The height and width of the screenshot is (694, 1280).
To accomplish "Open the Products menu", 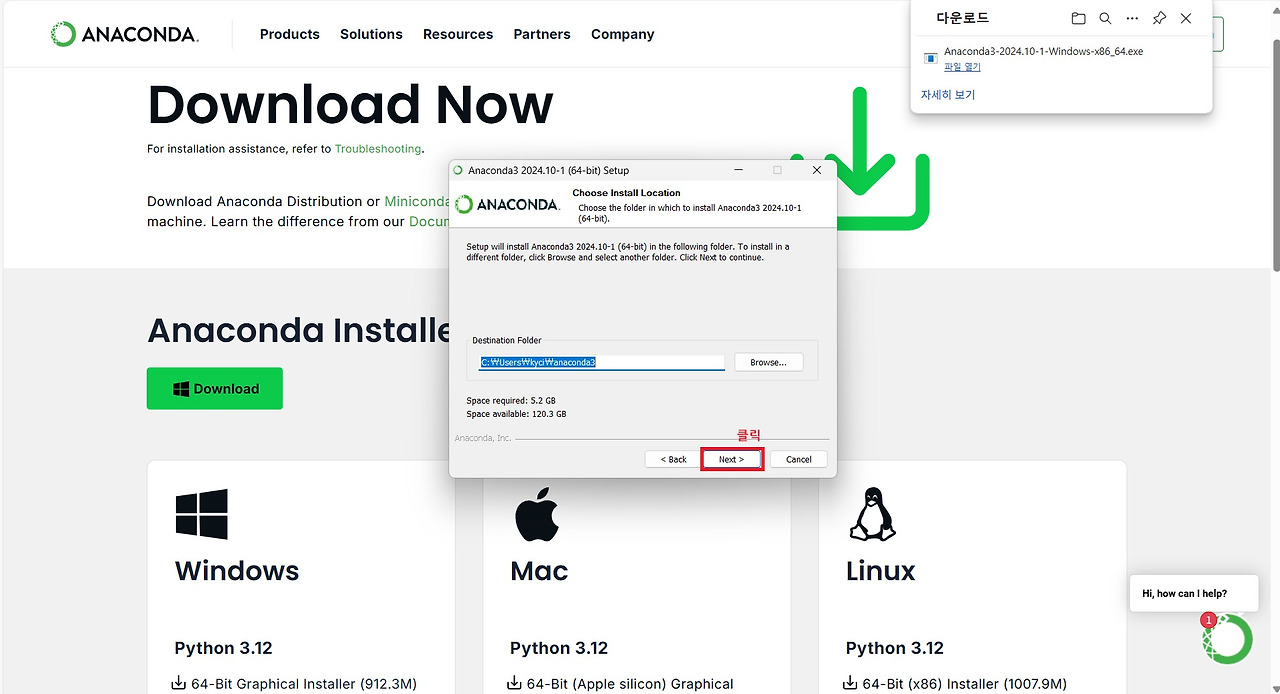I will (x=290, y=34).
